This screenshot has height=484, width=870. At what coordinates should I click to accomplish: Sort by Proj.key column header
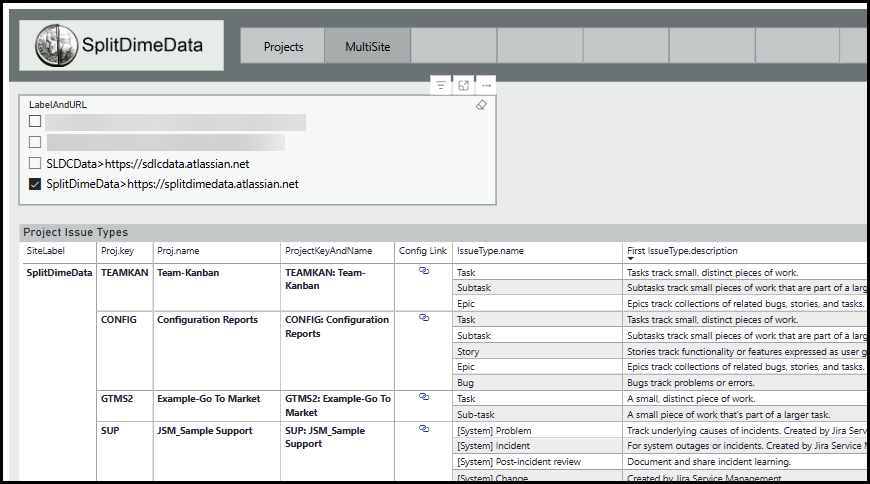point(117,251)
